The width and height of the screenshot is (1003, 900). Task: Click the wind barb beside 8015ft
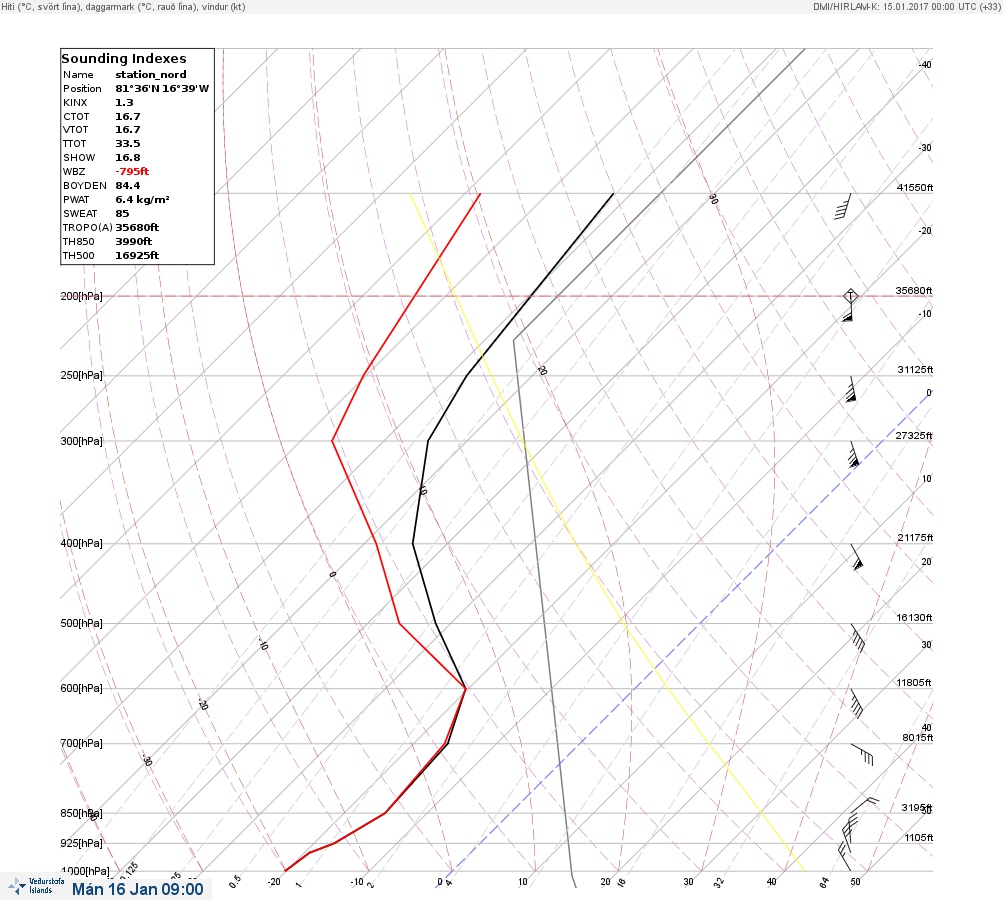pos(862,754)
